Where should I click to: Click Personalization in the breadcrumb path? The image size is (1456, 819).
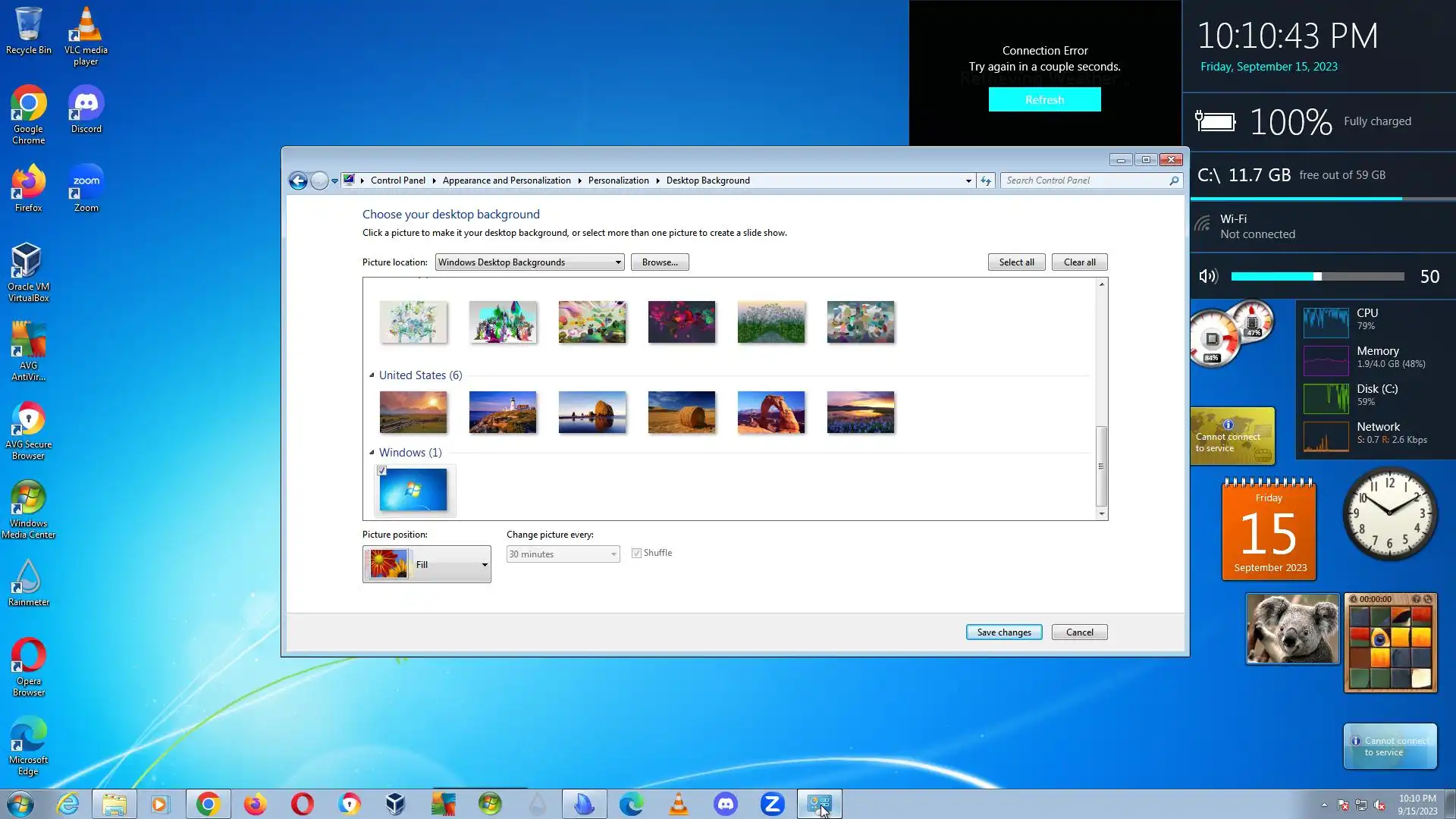[618, 180]
